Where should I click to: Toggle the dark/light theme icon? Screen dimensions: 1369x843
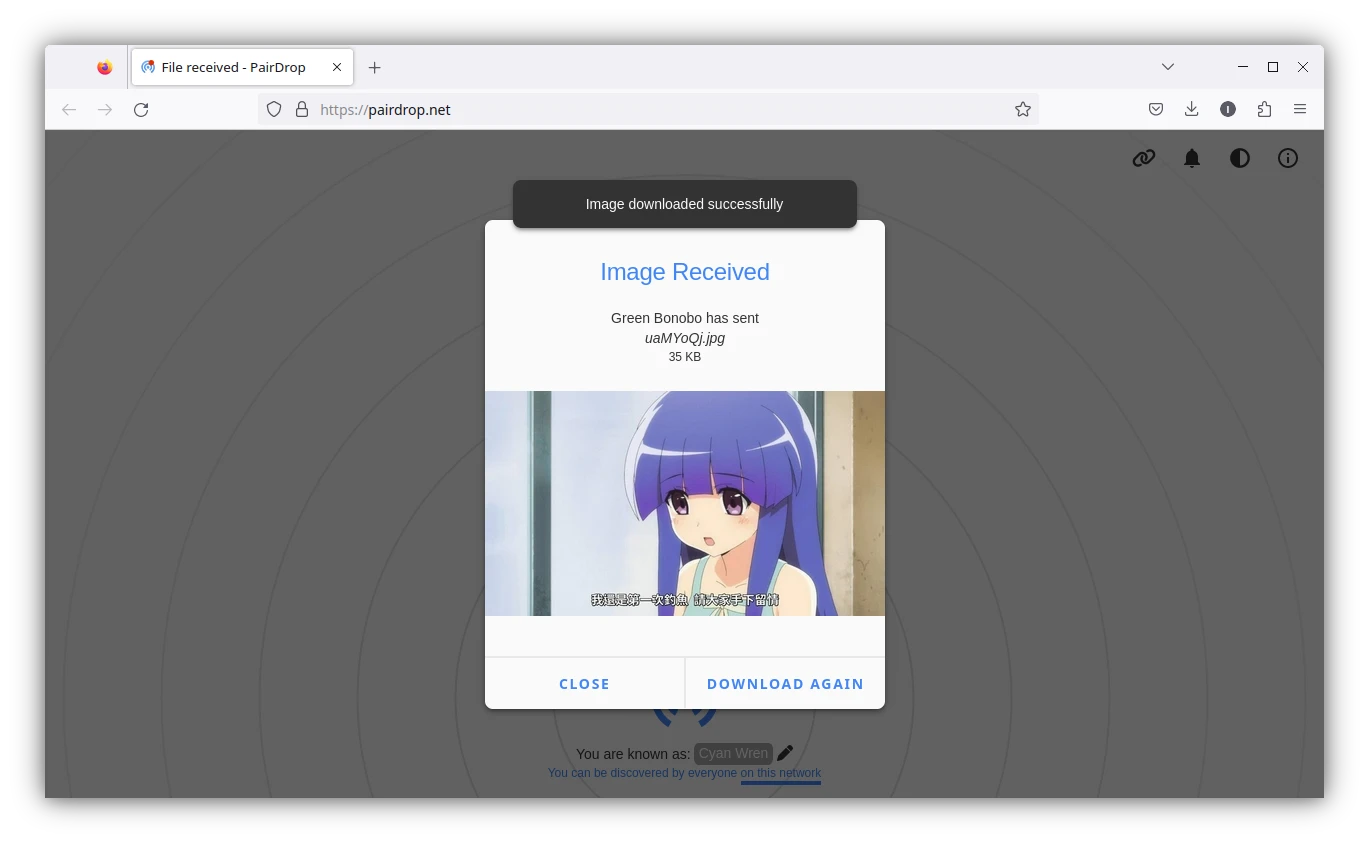pos(1240,158)
